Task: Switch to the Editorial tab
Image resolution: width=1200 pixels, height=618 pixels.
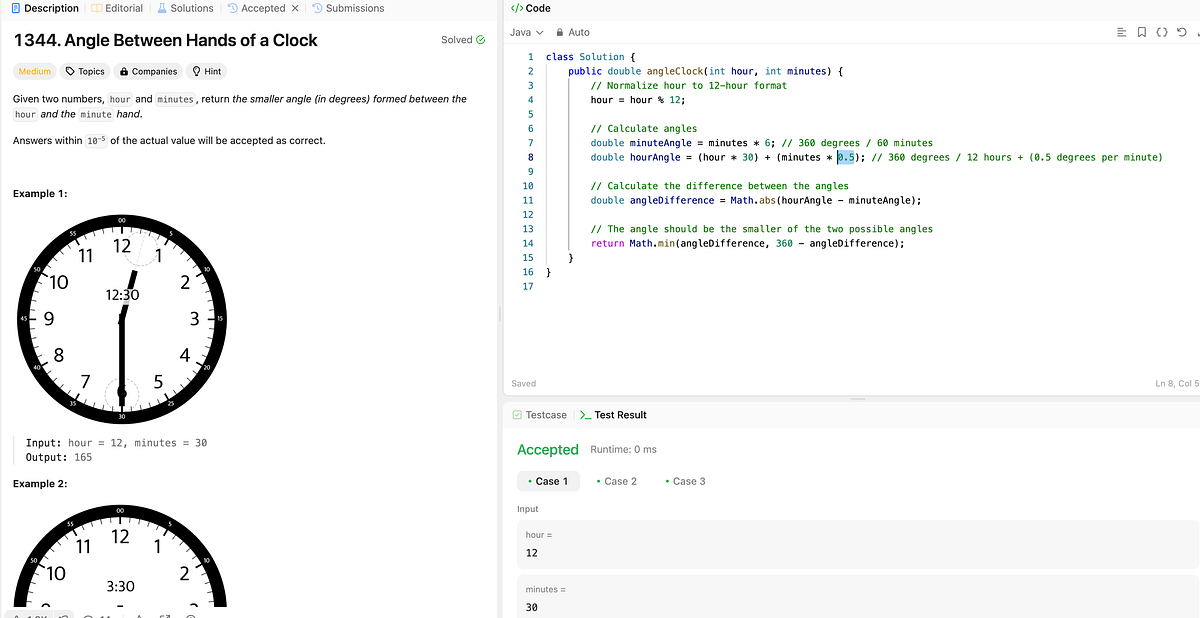Action: [x=118, y=8]
